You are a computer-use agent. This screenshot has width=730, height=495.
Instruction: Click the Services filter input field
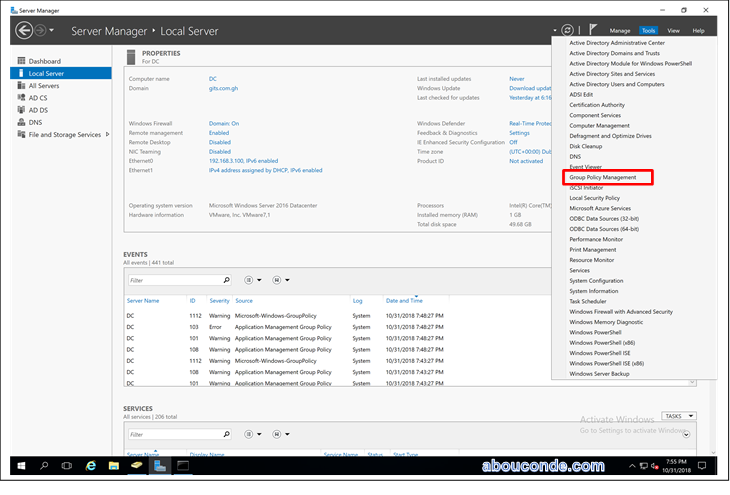[x=175, y=434]
